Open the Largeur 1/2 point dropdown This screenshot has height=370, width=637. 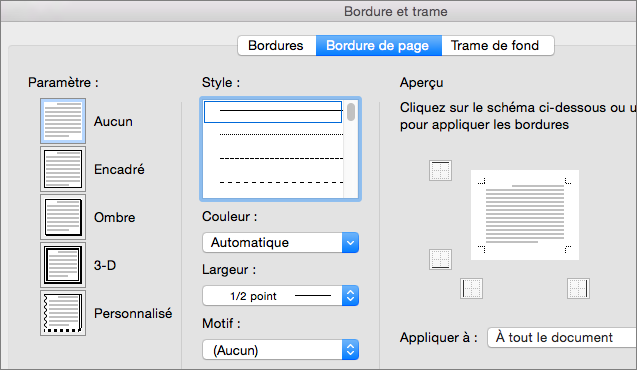pyautogui.click(x=280, y=296)
